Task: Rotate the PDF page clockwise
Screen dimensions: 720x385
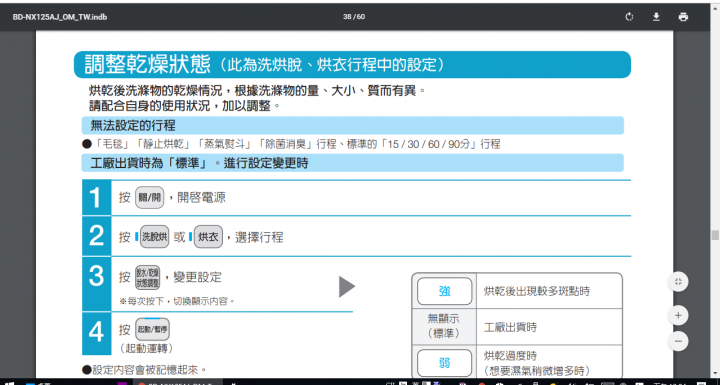Action: (x=629, y=17)
